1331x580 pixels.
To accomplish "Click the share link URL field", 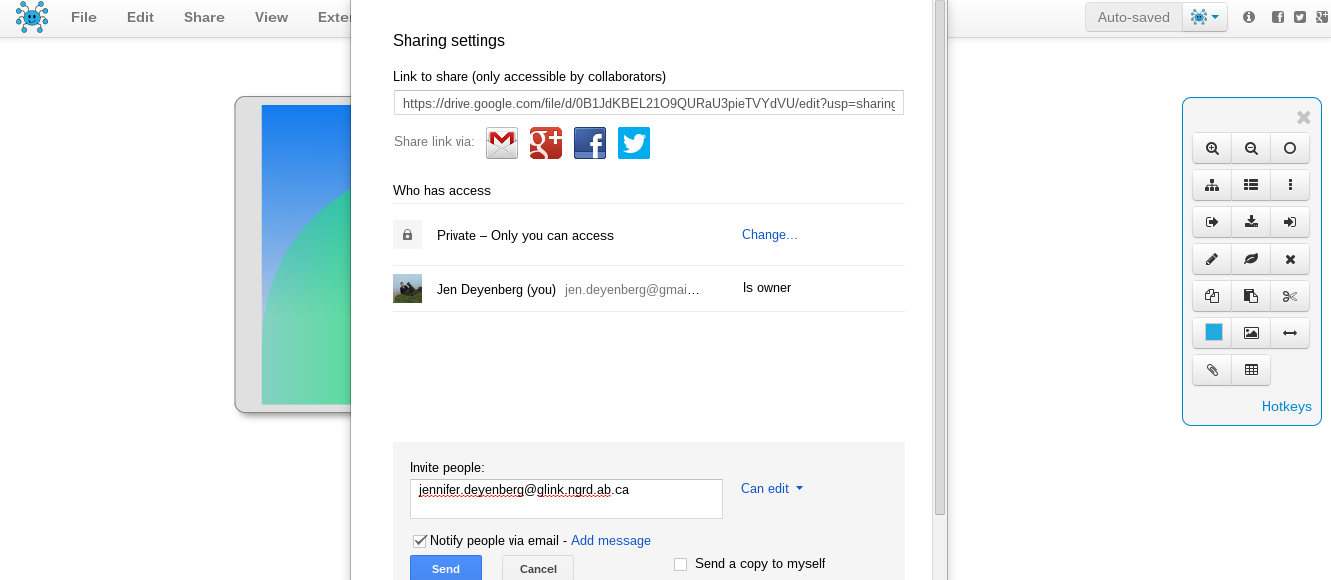I will (649, 103).
